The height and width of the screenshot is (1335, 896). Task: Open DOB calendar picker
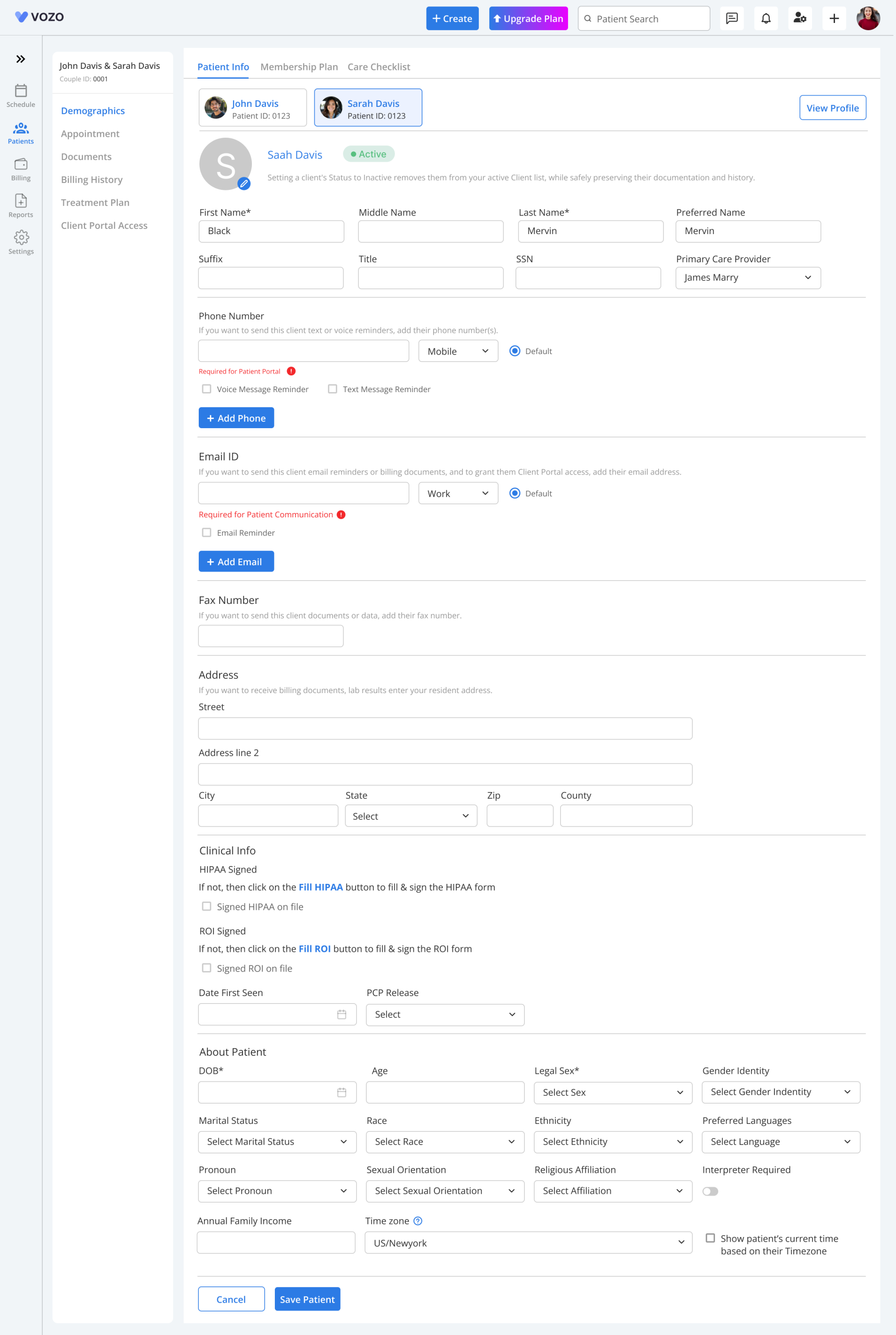342,1092
